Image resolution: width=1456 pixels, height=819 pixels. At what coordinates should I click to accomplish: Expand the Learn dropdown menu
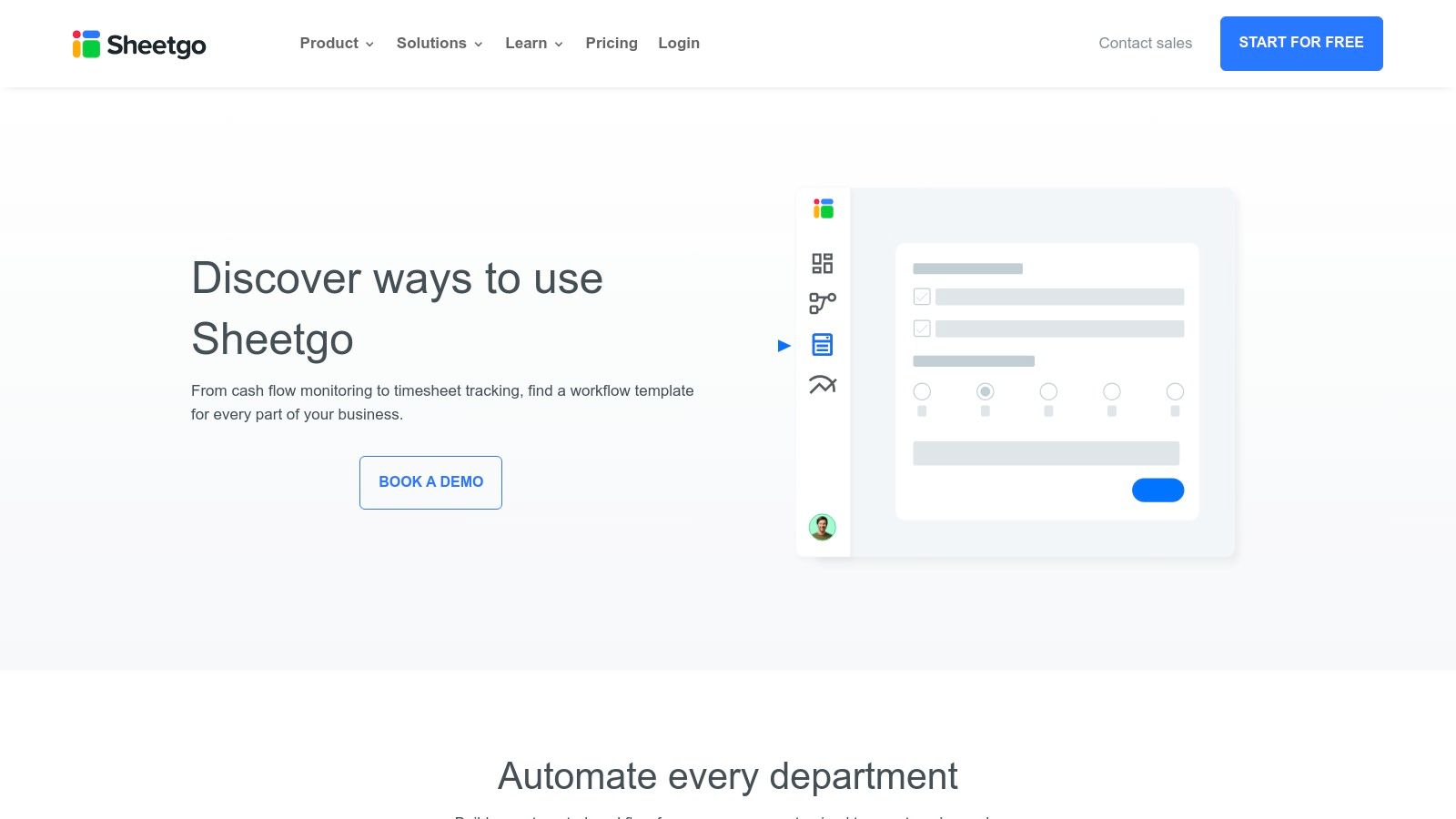[x=533, y=43]
